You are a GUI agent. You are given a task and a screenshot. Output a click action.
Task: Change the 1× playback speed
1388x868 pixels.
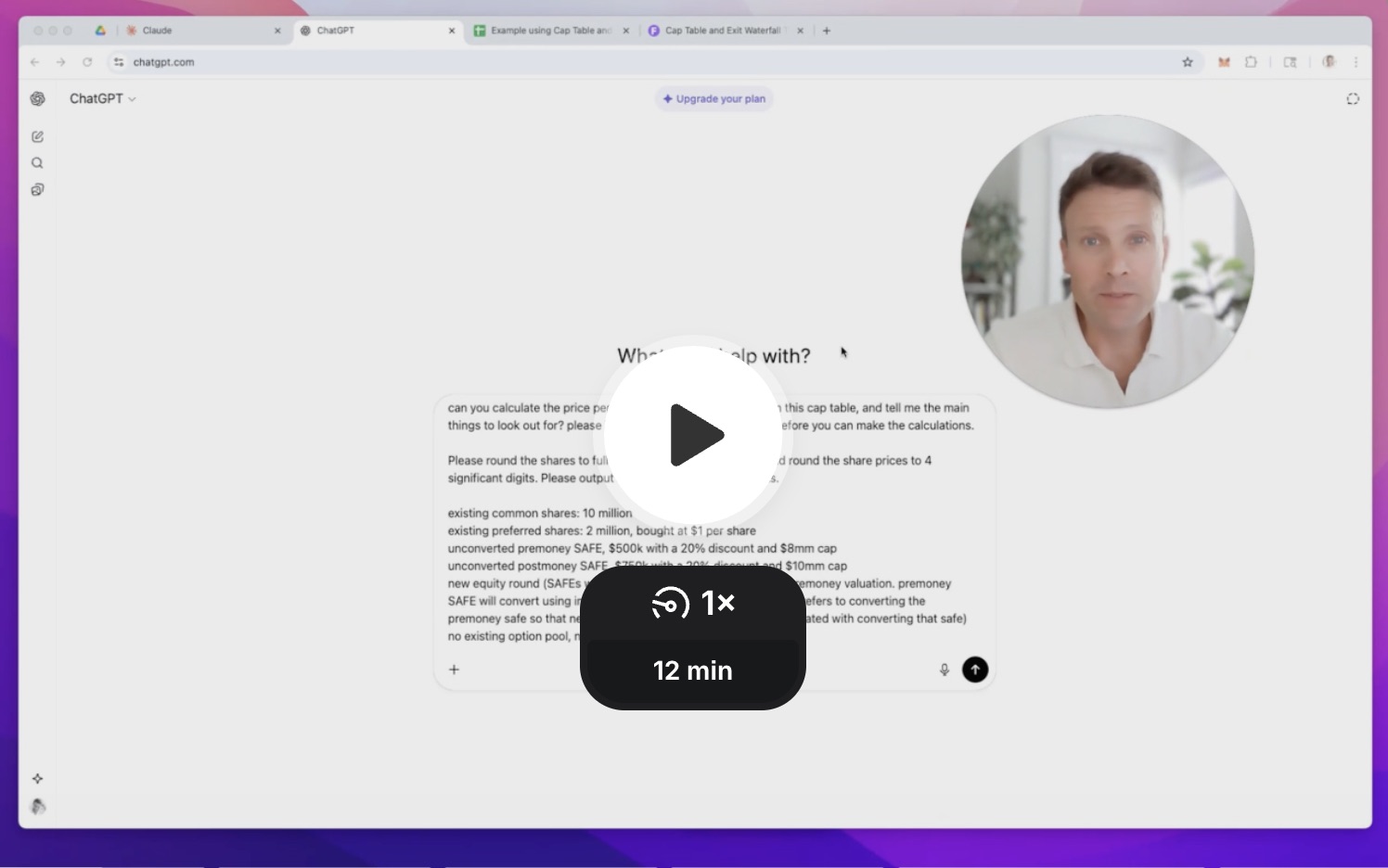(x=693, y=604)
